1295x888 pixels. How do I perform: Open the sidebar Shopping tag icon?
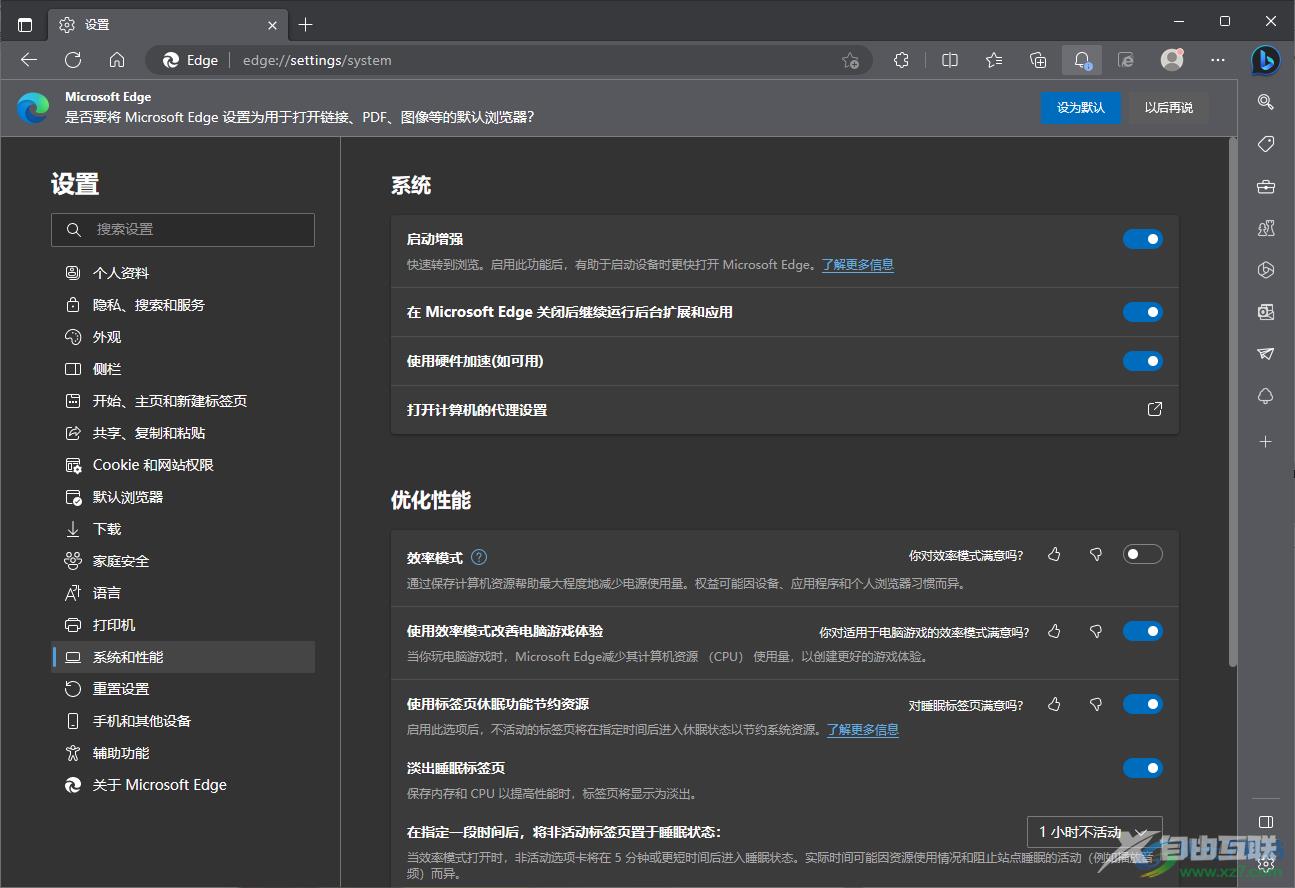pos(1265,144)
